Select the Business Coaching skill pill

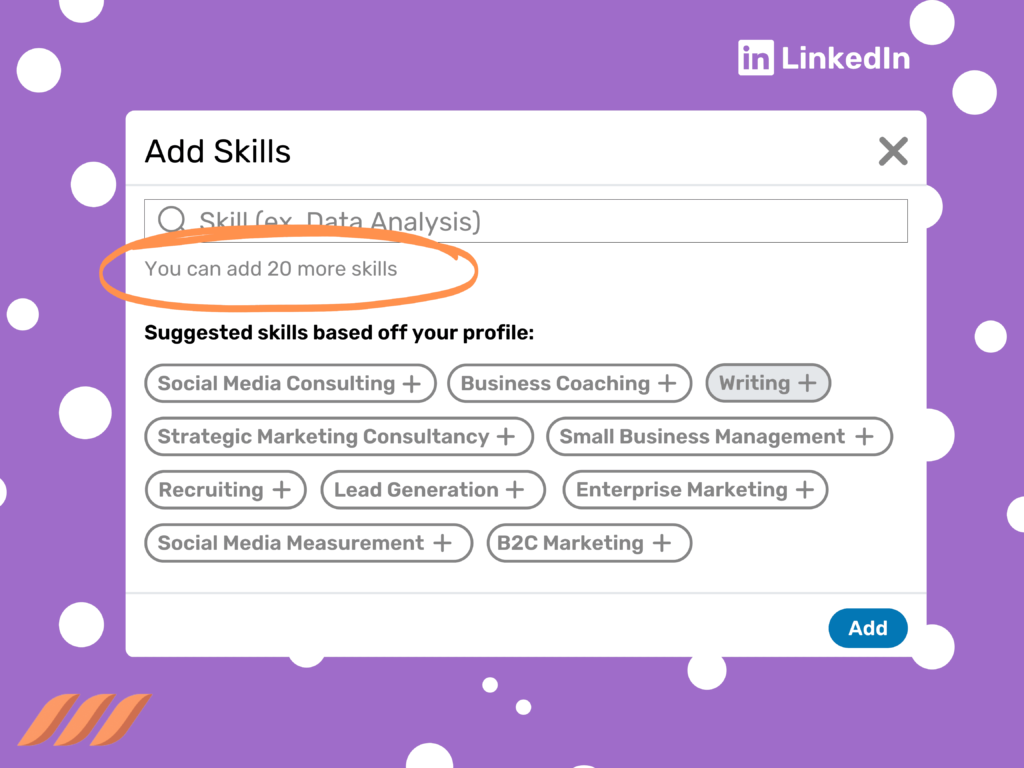click(569, 383)
